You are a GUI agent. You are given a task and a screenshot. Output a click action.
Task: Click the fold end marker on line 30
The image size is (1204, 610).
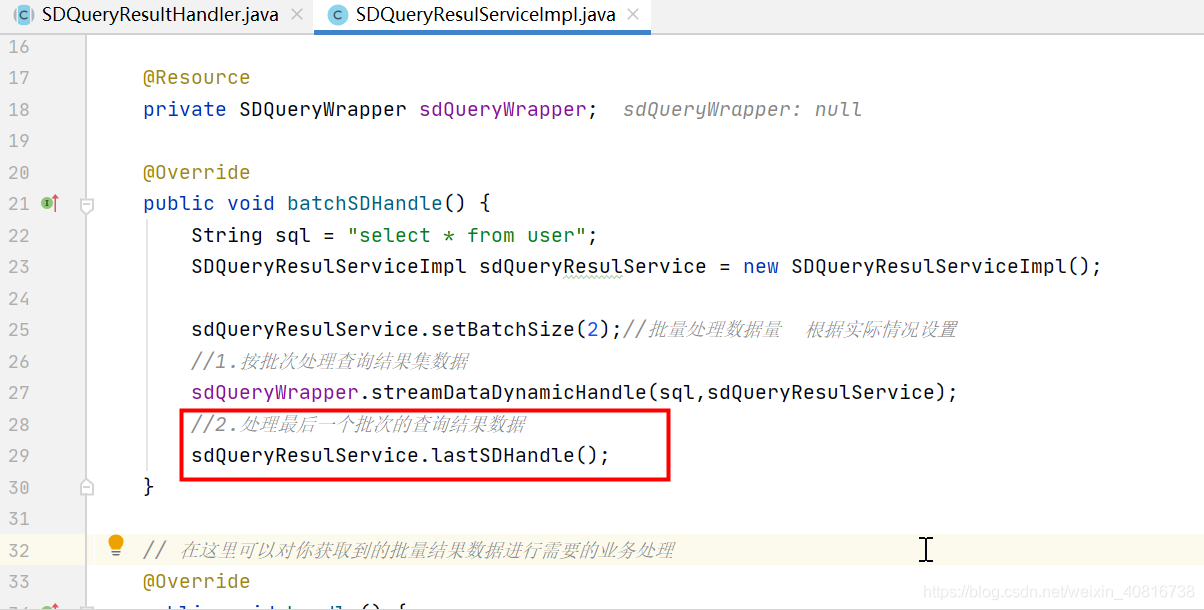[x=86, y=487]
